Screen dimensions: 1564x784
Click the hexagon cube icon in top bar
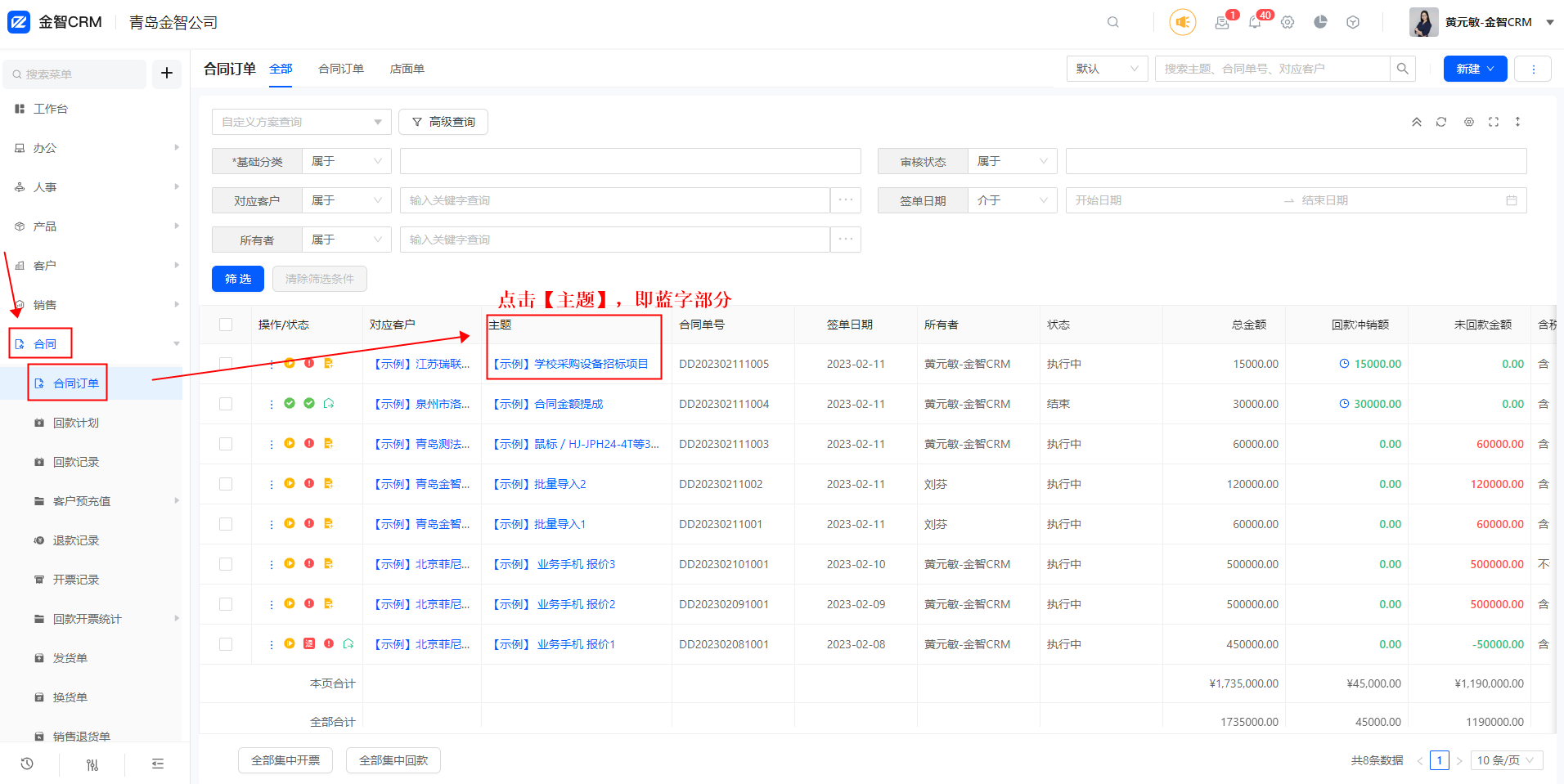point(1353,22)
